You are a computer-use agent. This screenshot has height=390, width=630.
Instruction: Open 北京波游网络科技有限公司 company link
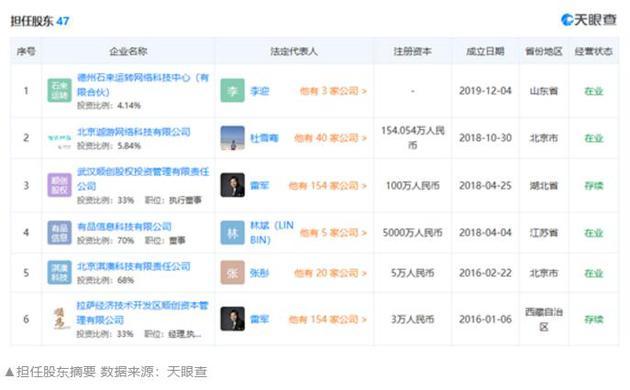(133, 132)
